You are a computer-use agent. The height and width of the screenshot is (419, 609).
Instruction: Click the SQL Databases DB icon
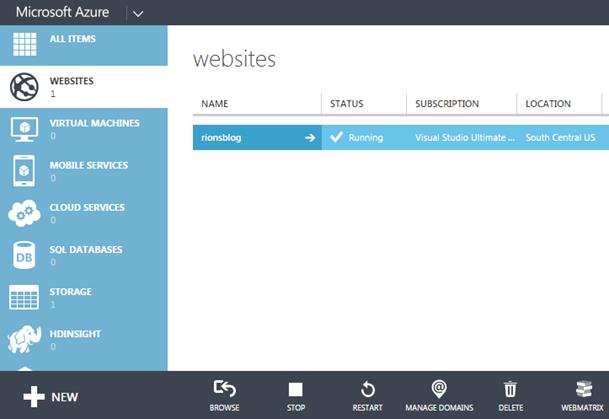tap(24, 255)
